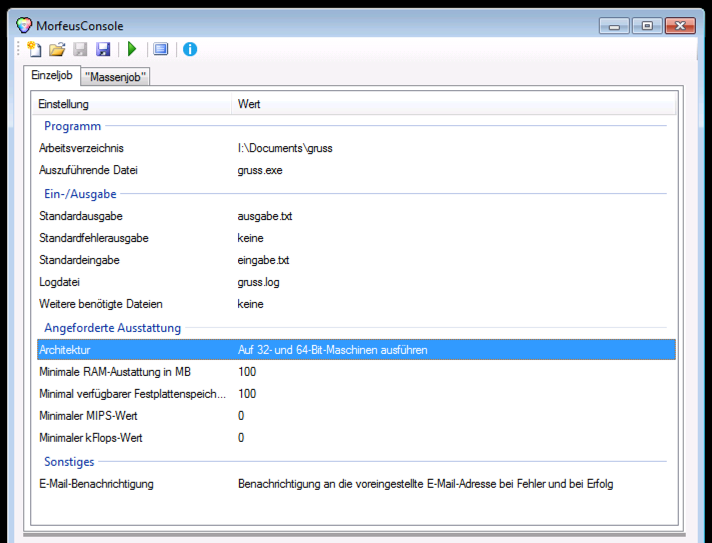Click the Arbeitsverzeichnis path value
This screenshot has height=543, width=712.
tap(284, 148)
